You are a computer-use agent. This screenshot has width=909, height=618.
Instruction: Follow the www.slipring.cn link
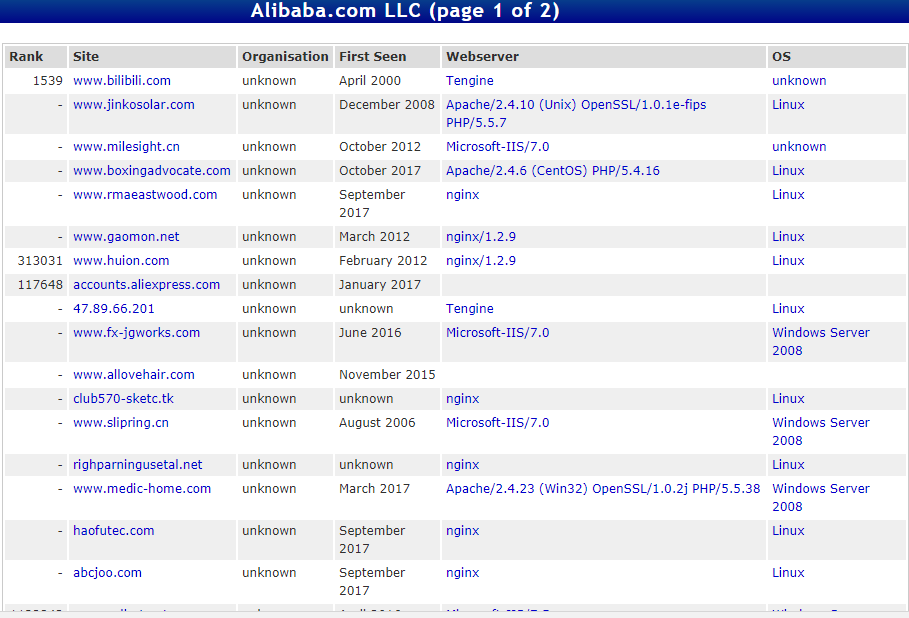click(x=121, y=423)
